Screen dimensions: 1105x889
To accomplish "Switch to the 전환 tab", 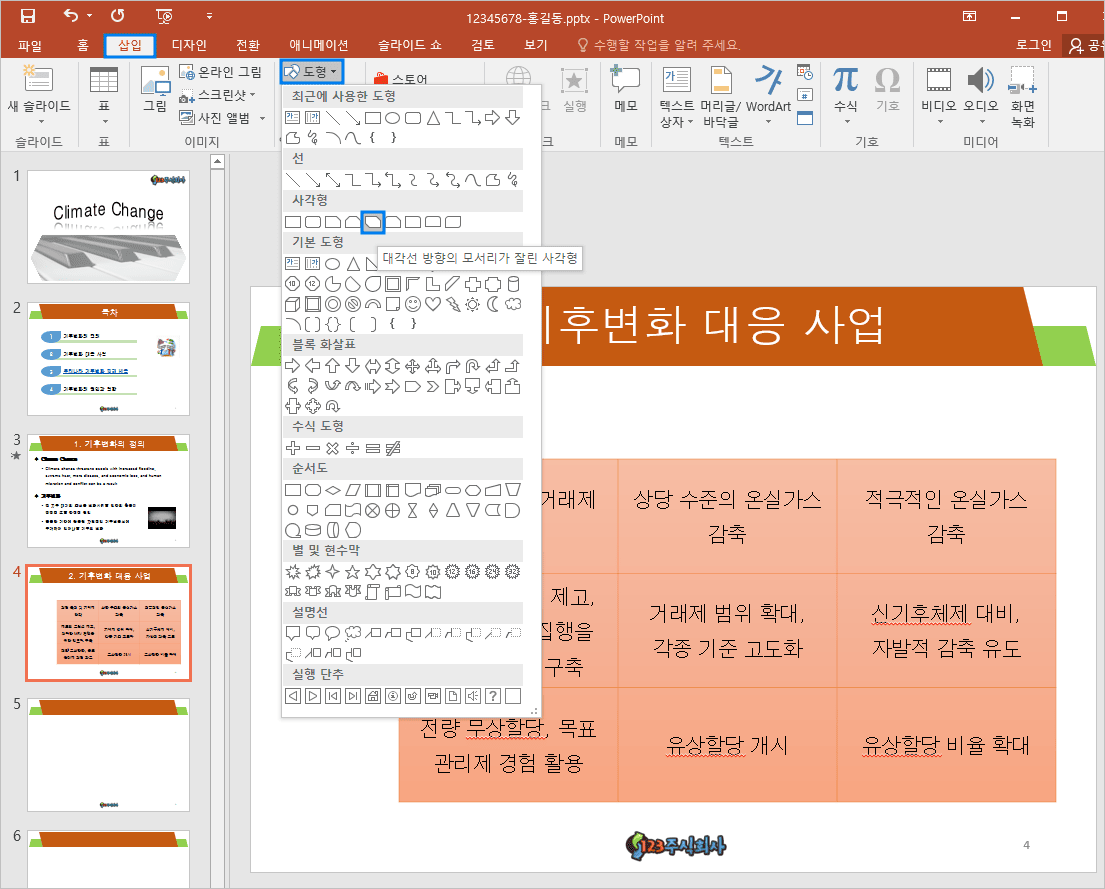I will click(x=248, y=45).
